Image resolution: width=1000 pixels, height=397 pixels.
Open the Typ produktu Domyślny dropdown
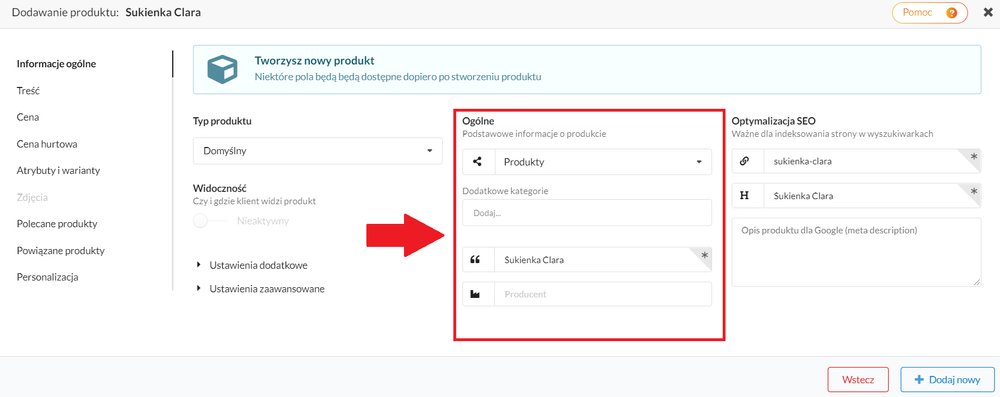tap(318, 151)
